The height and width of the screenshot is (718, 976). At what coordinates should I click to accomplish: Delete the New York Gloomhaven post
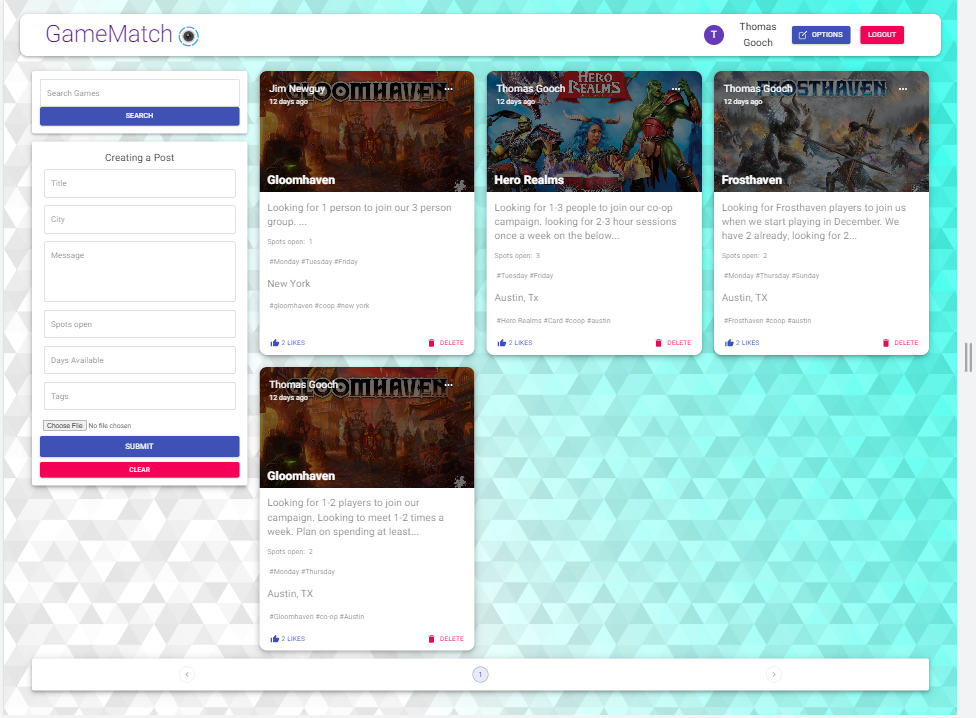coord(446,343)
